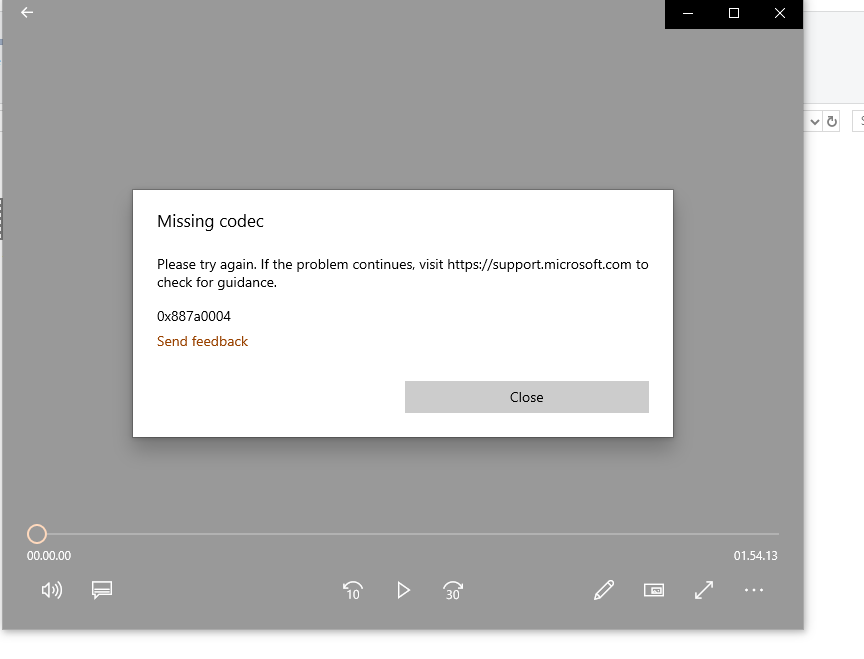Close the Missing codec dialog

527,397
